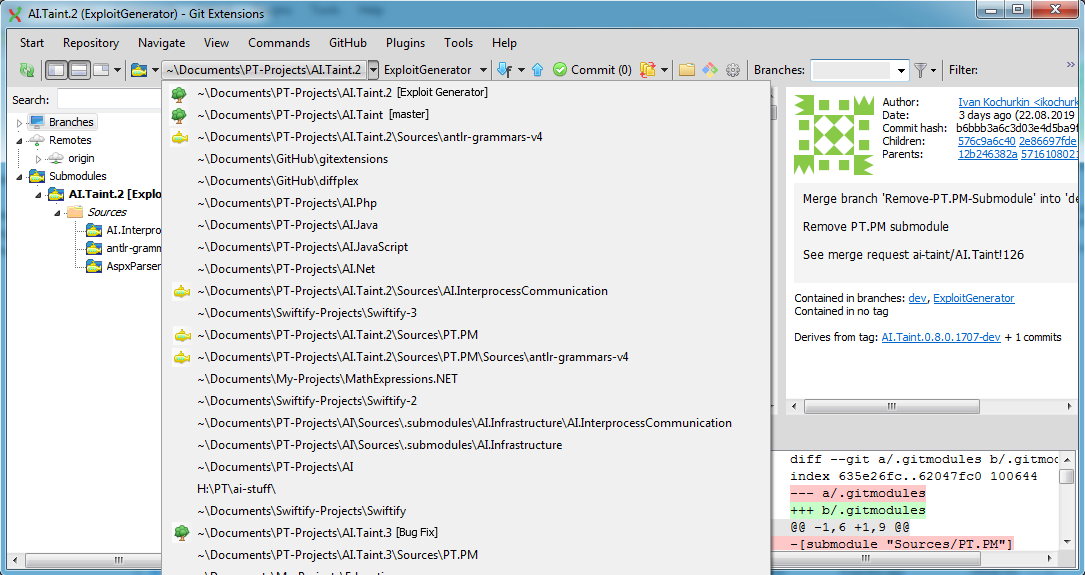The width and height of the screenshot is (1085, 575).
Task: Open the Help menu
Action: pyautogui.click(x=504, y=43)
